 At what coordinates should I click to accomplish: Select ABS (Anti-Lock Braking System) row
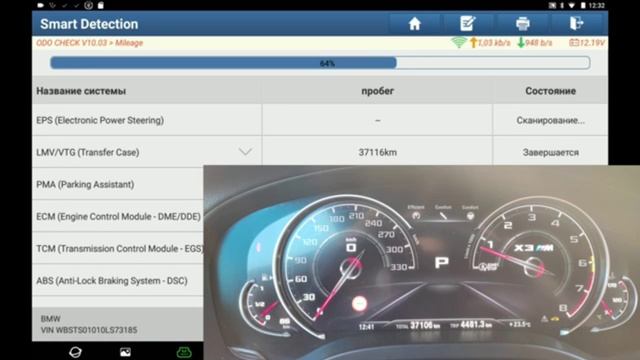118,280
